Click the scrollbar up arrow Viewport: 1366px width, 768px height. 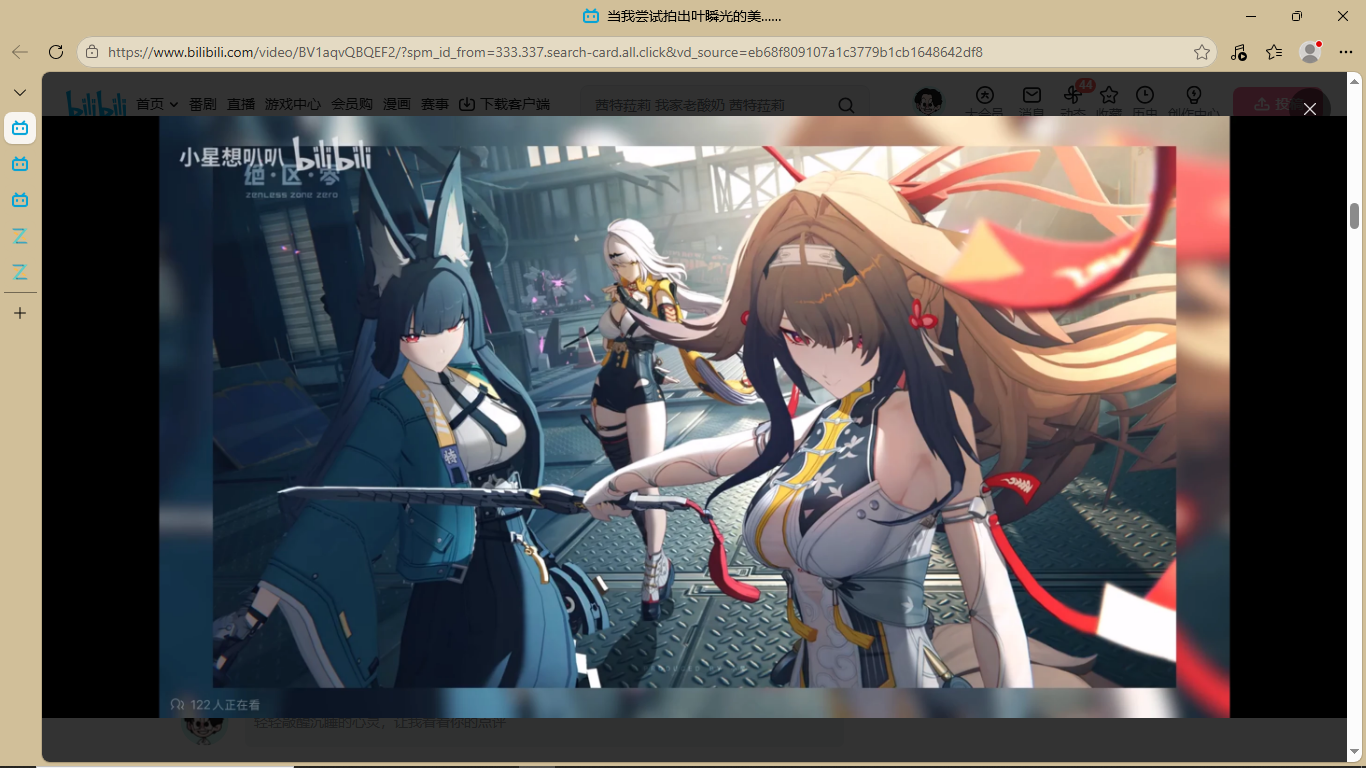click(x=1355, y=80)
